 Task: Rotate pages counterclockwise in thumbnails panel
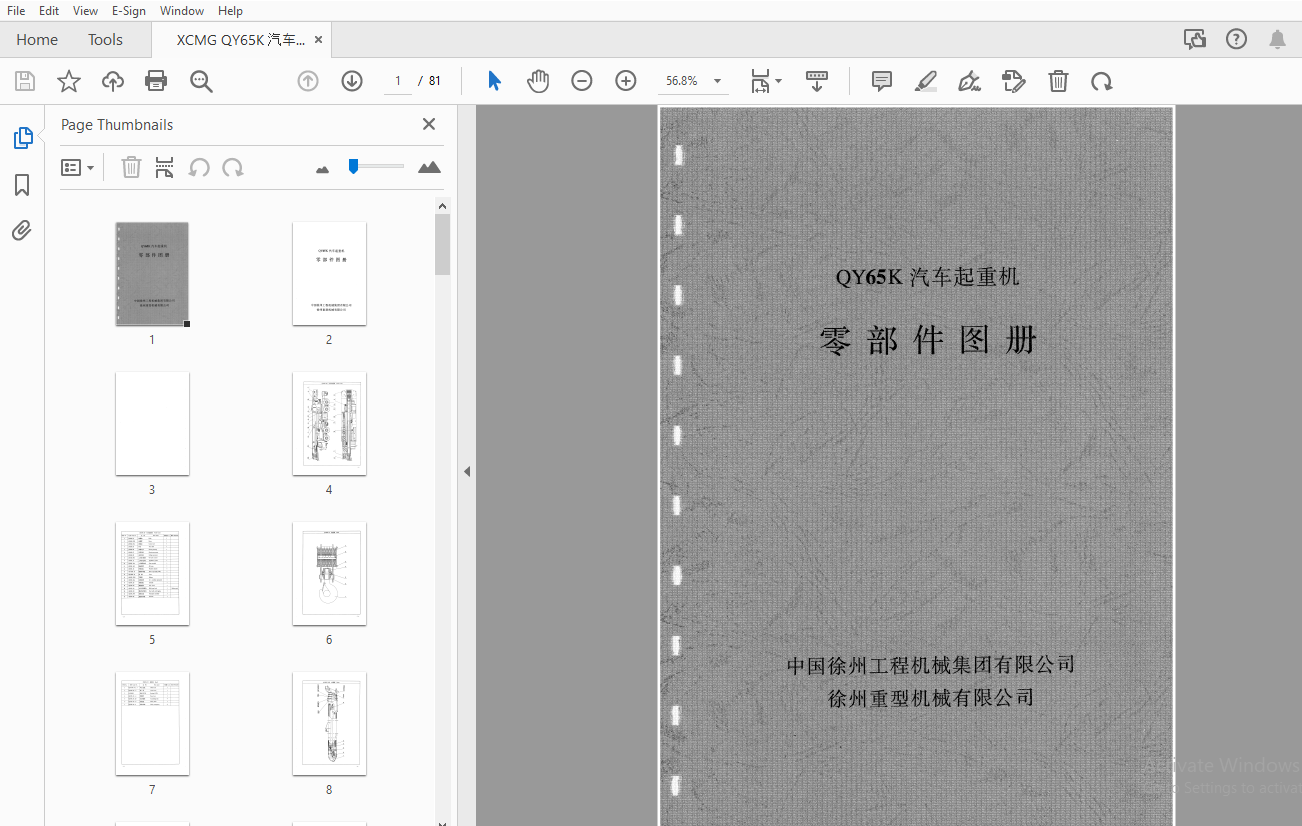[199, 167]
